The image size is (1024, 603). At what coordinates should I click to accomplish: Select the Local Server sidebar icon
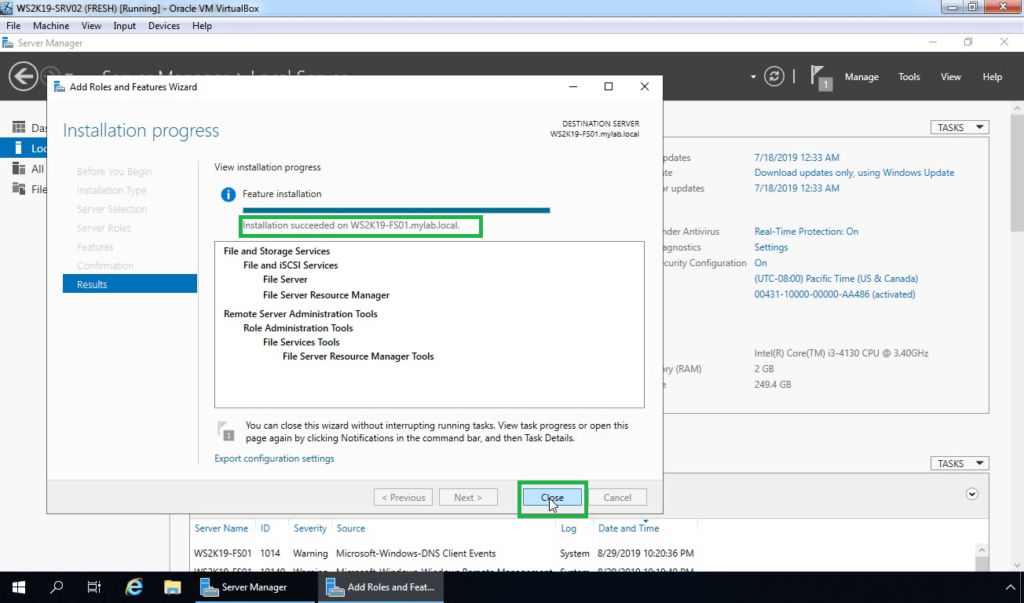click(19, 148)
